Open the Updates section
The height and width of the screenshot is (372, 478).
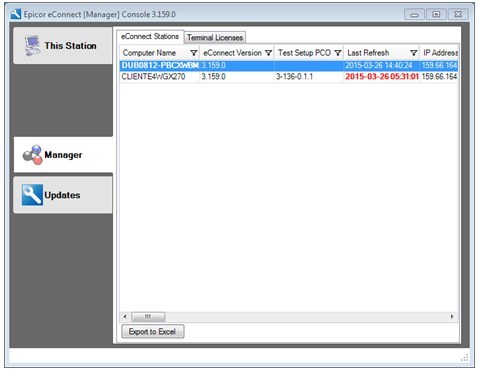pos(63,195)
